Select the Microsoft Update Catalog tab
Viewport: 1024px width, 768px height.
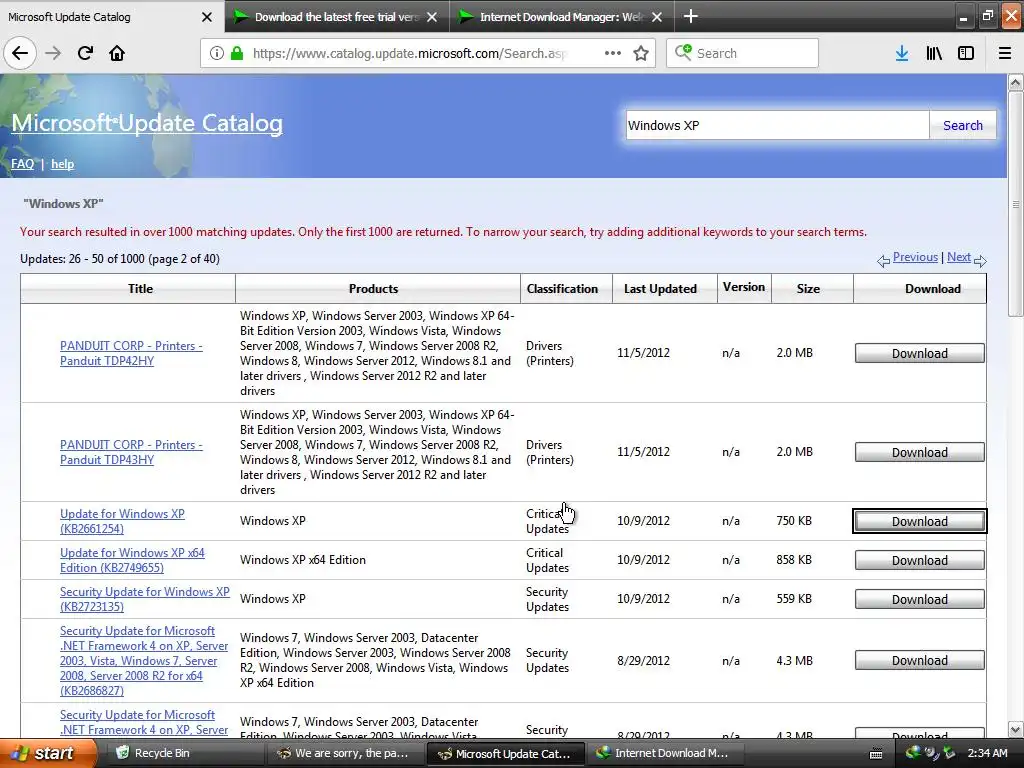click(111, 16)
